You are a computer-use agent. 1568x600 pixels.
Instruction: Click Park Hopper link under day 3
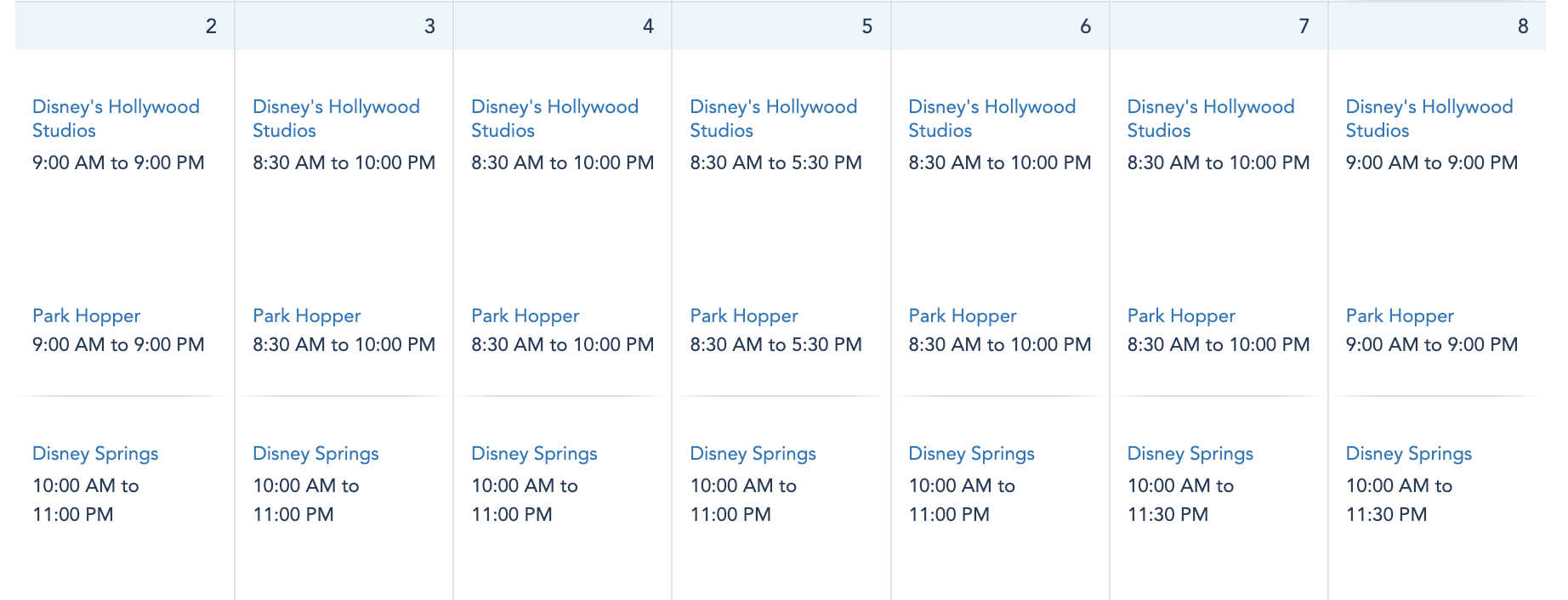[x=306, y=316]
